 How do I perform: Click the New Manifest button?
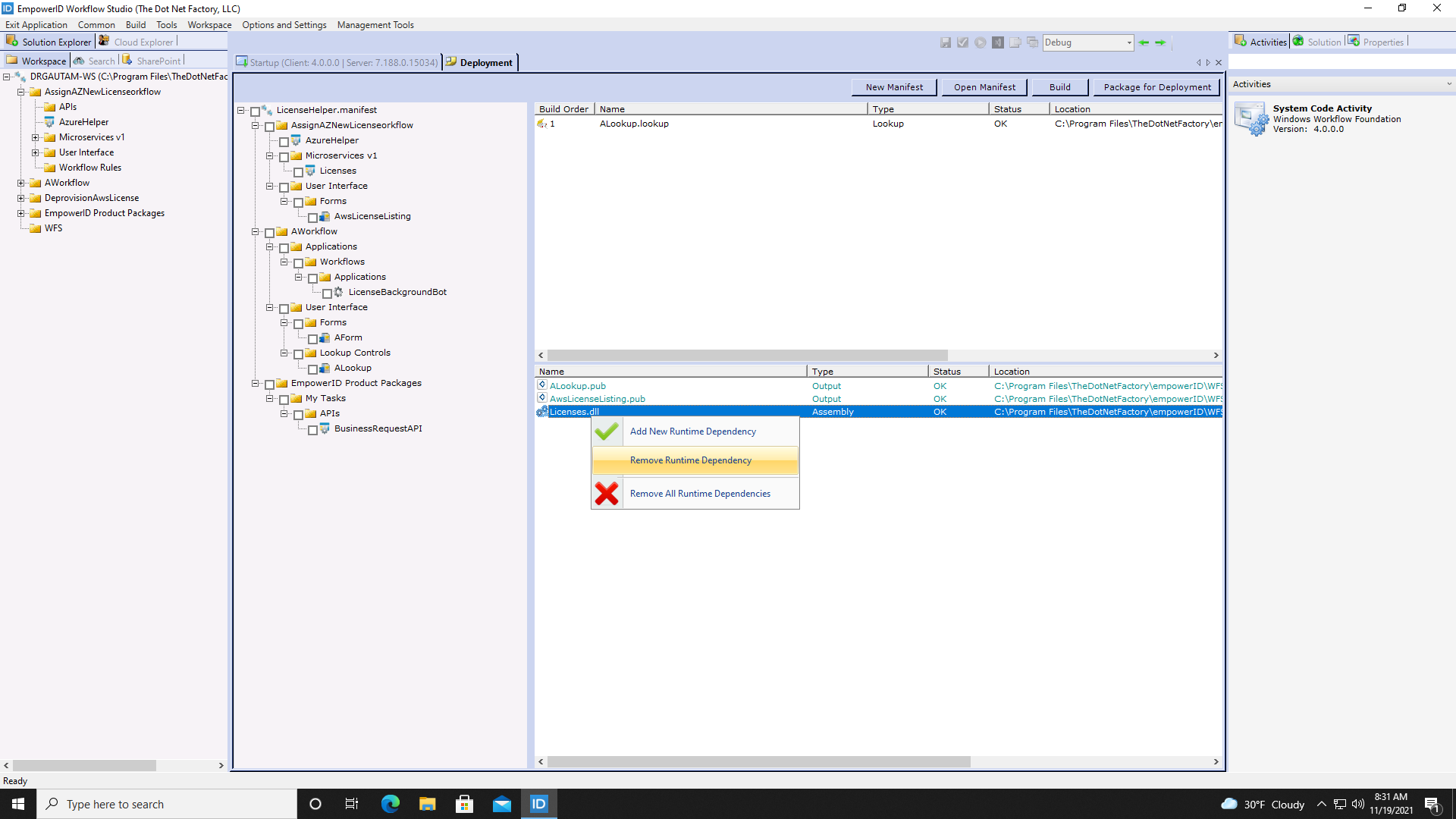(893, 86)
